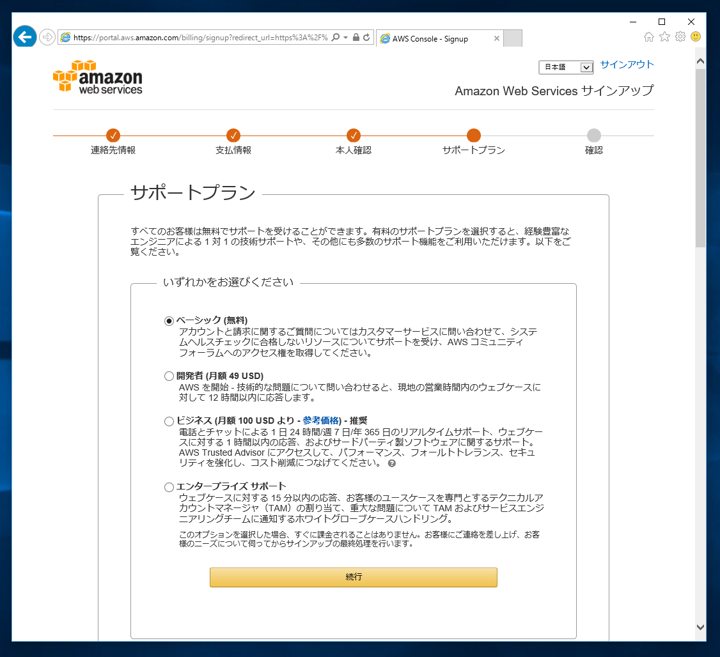
Task: Click the scrollbar up arrow
Action: pos(700,61)
